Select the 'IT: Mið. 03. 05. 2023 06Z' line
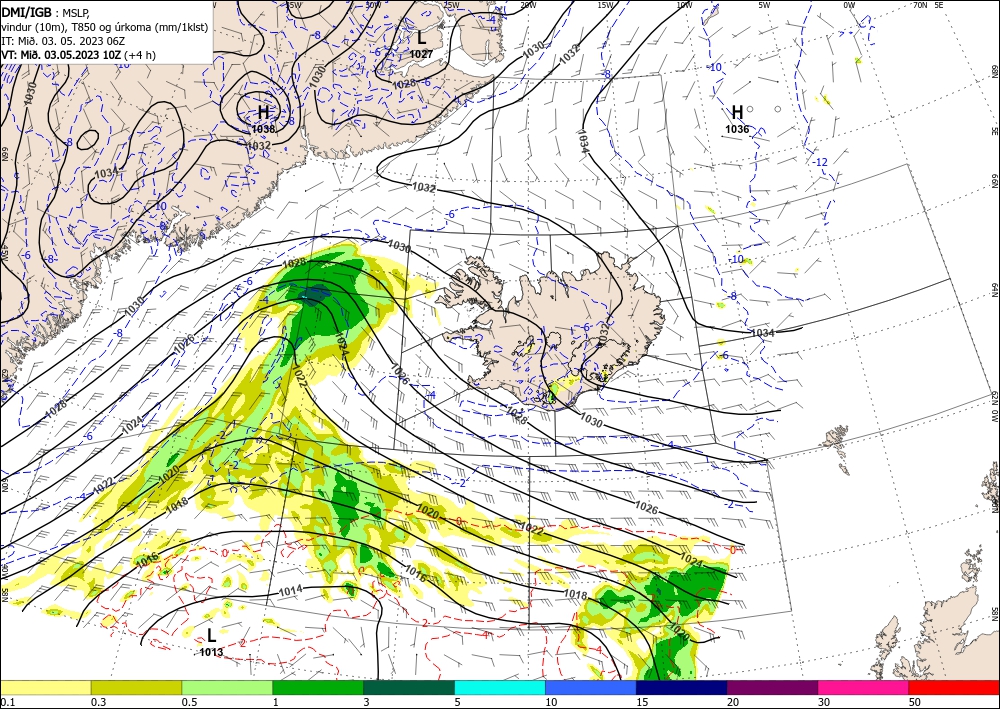Image resolution: width=1000 pixels, height=709 pixels. click(x=63, y=41)
